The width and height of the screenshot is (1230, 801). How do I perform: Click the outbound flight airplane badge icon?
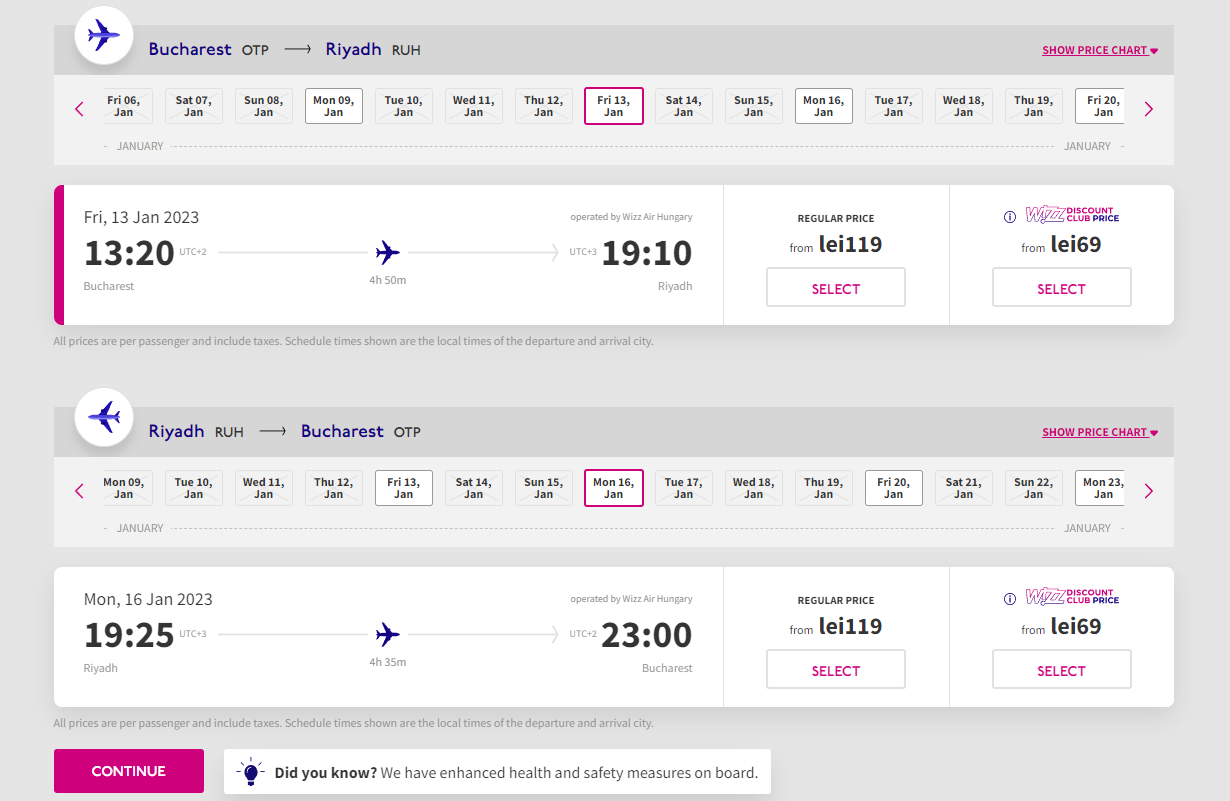(104, 36)
